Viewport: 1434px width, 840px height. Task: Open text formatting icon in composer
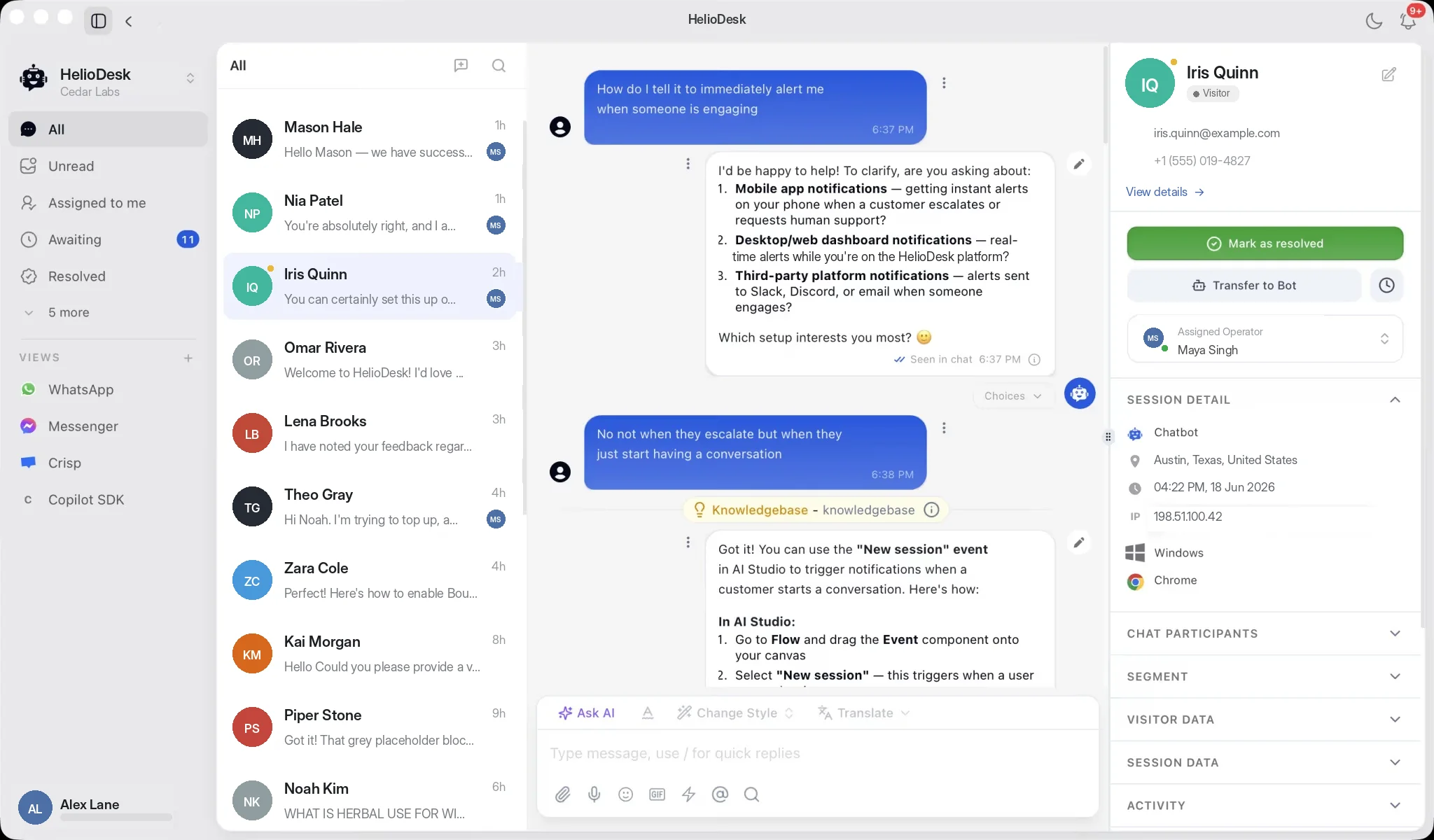tap(648, 713)
